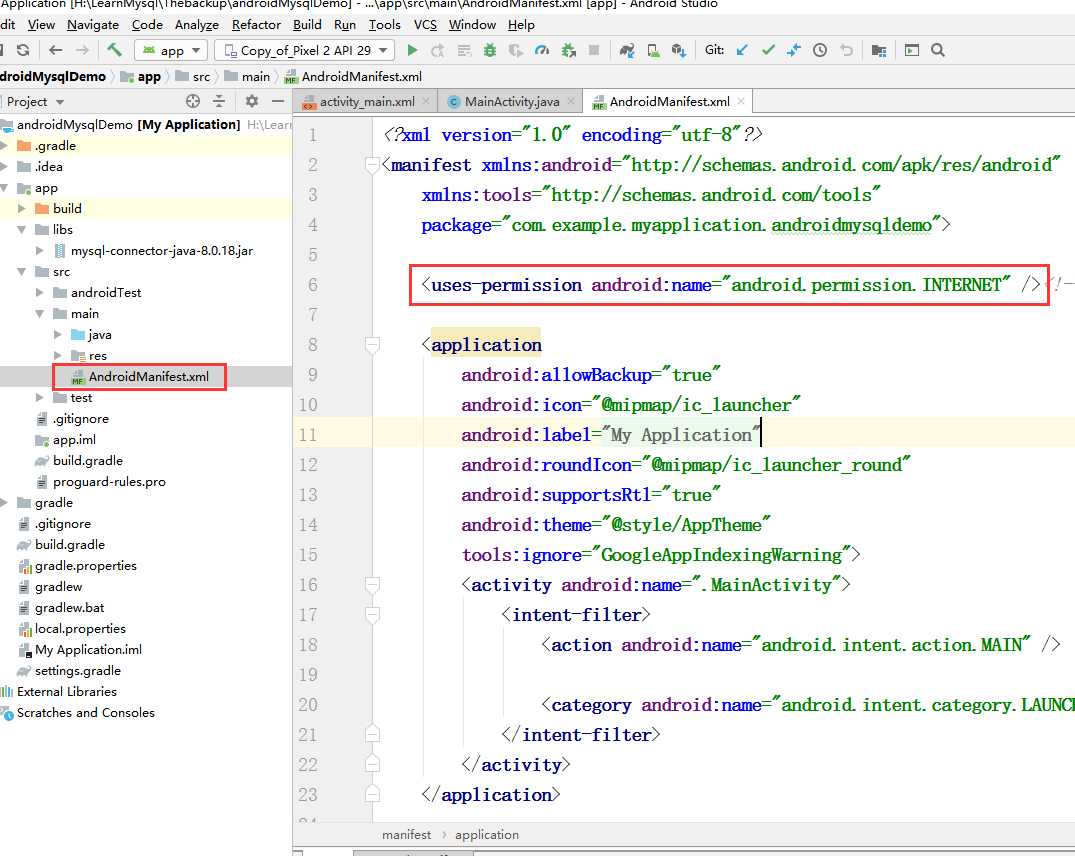Switch to the MainActivity.java tab
Viewport: 1075px width, 856px height.
511,102
